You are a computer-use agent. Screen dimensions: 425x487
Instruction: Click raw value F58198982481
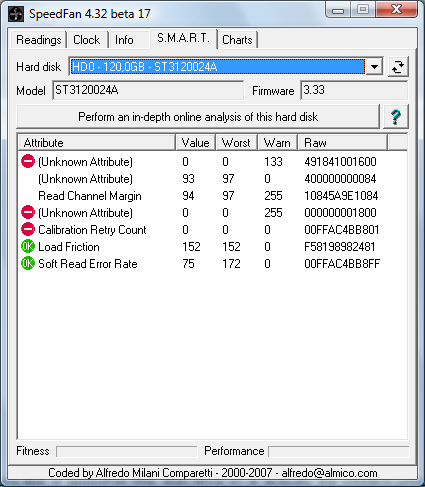[340, 247]
